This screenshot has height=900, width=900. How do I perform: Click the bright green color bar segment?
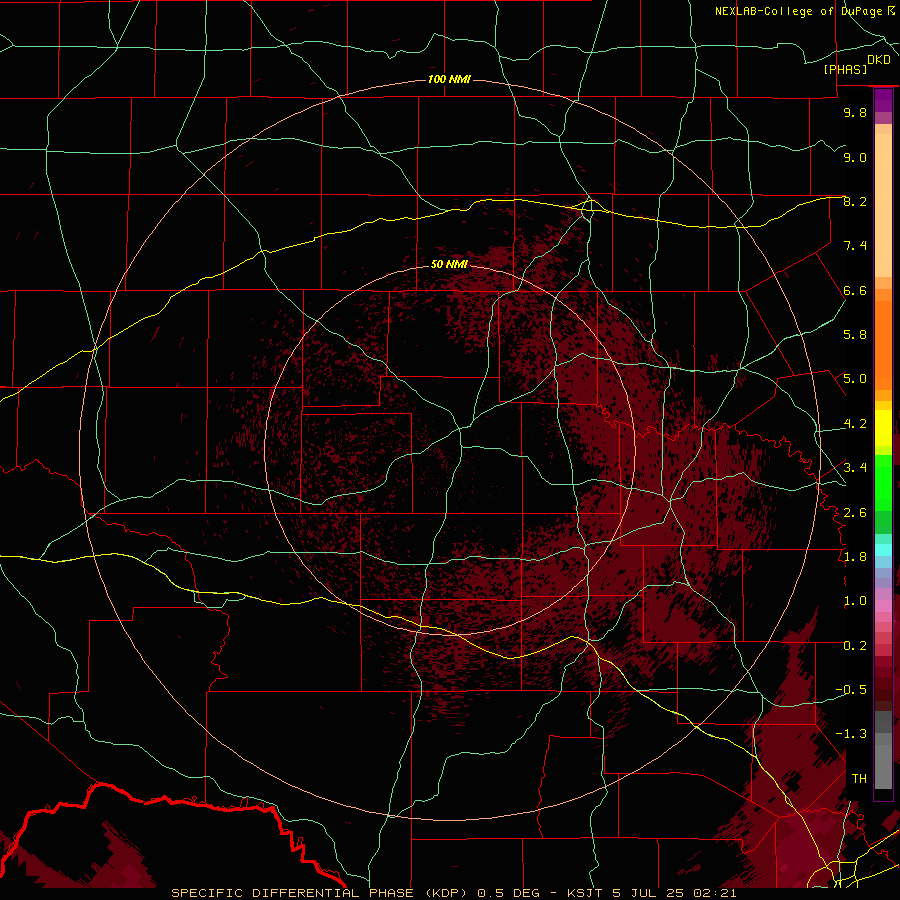(883, 482)
